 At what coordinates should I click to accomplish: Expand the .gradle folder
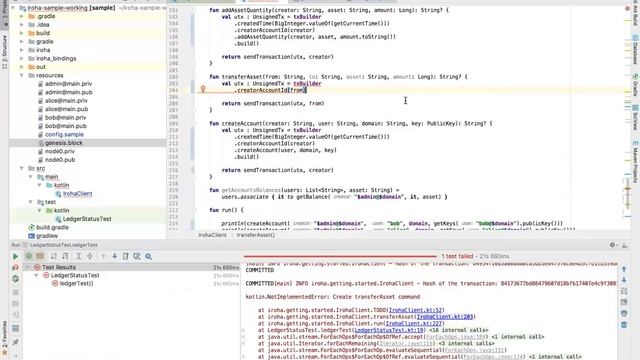[x=22, y=16]
